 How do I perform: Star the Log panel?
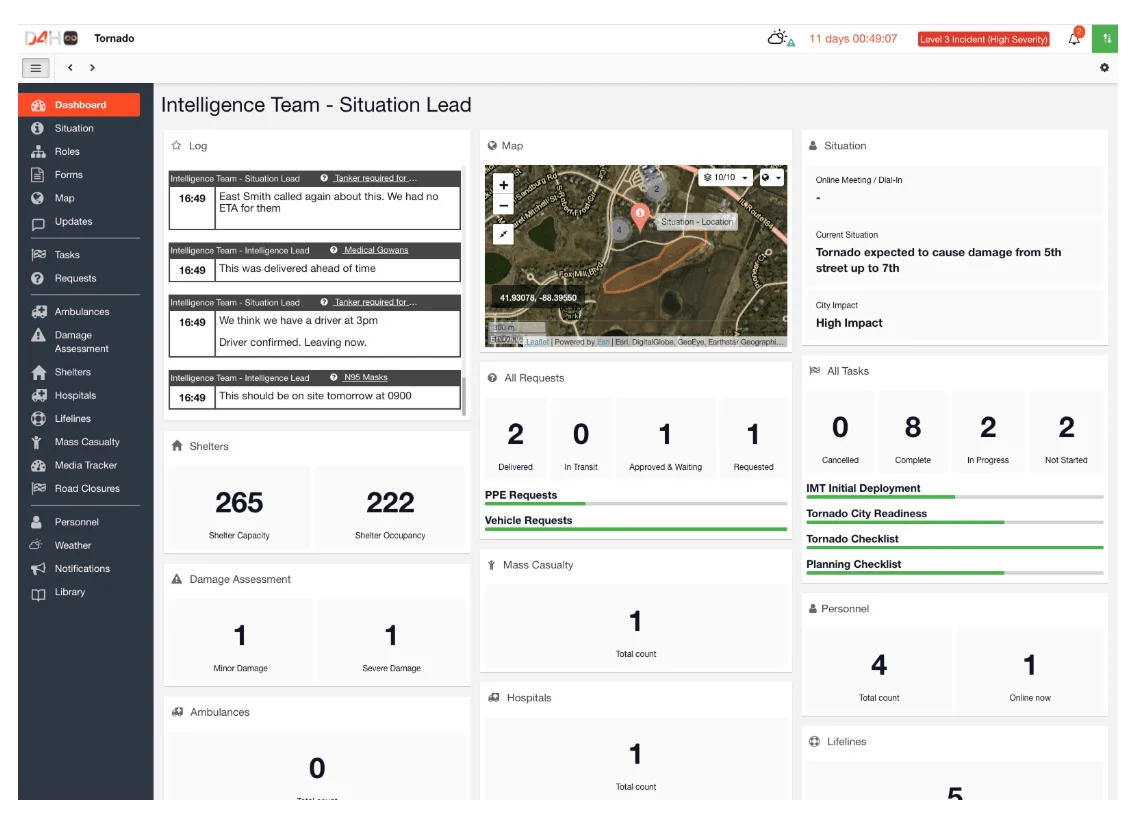[176, 146]
